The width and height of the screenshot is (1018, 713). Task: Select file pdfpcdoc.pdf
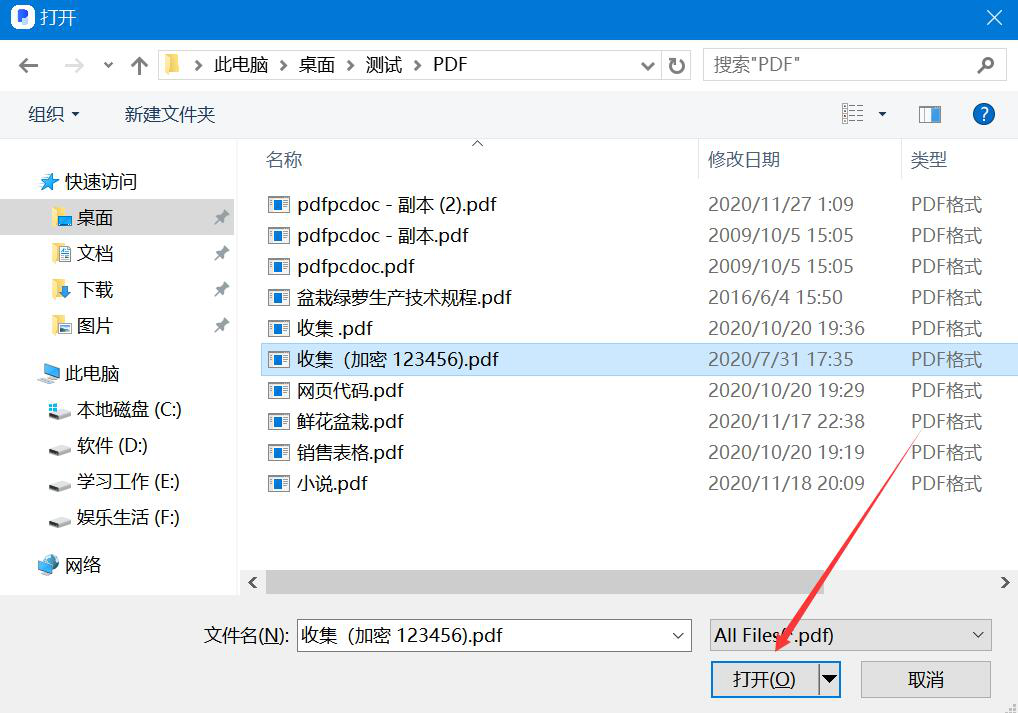[355, 267]
